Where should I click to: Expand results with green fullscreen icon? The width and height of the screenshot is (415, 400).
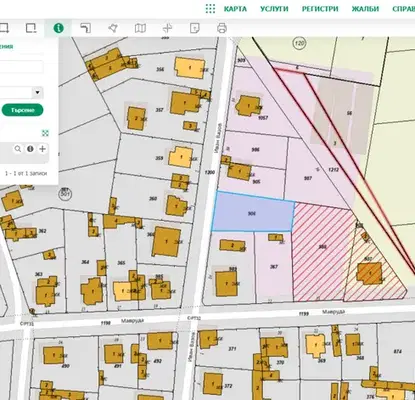pos(45,133)
